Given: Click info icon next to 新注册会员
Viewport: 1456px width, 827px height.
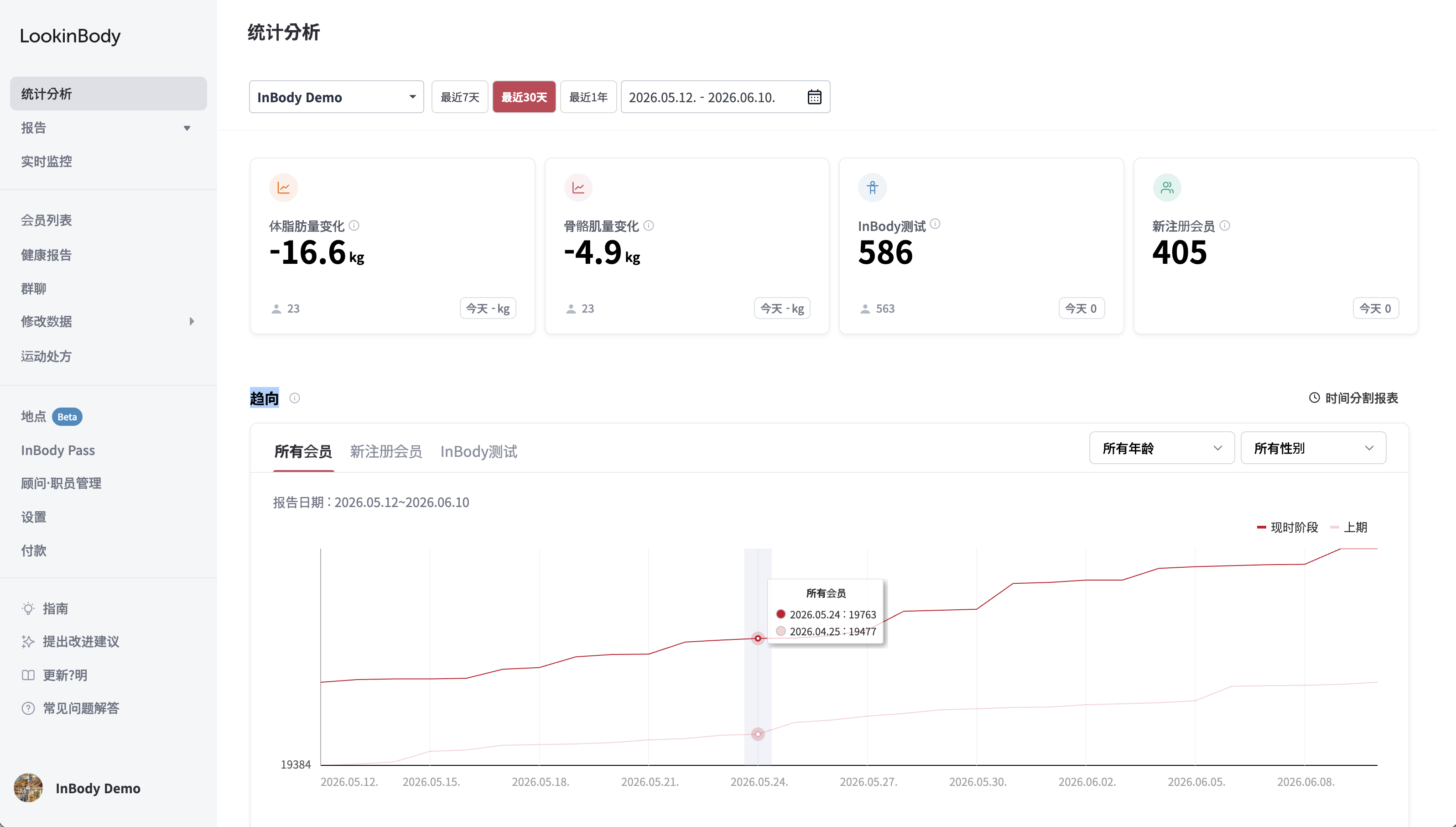Looking at the screenshot, I should (x=1225, y=225).
